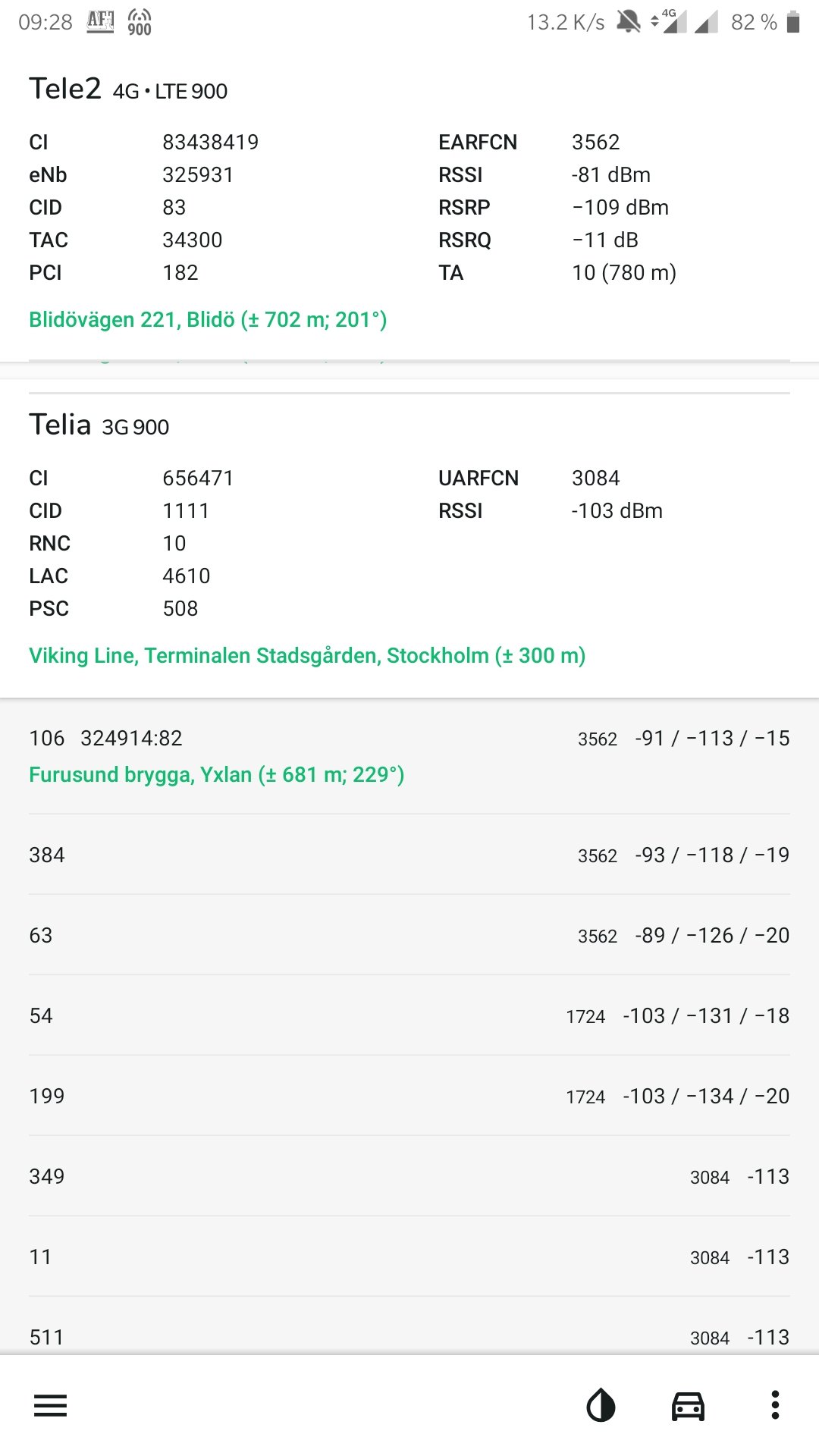Toggle the dark theme drop icon
The image size is (819, 1456).
(x=601, y=1405)
